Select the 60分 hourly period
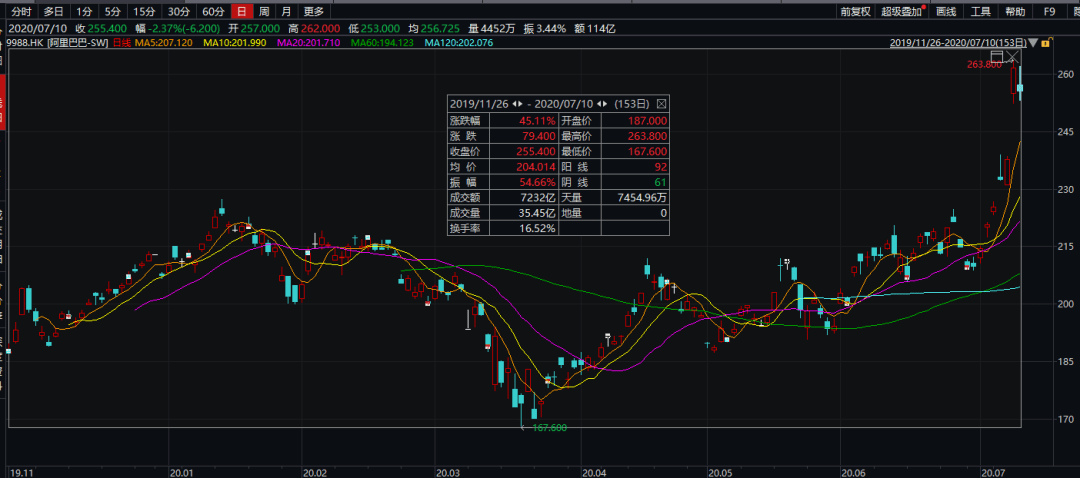Viewport: 1080px width, 478px height. click(x=213, y=12)
